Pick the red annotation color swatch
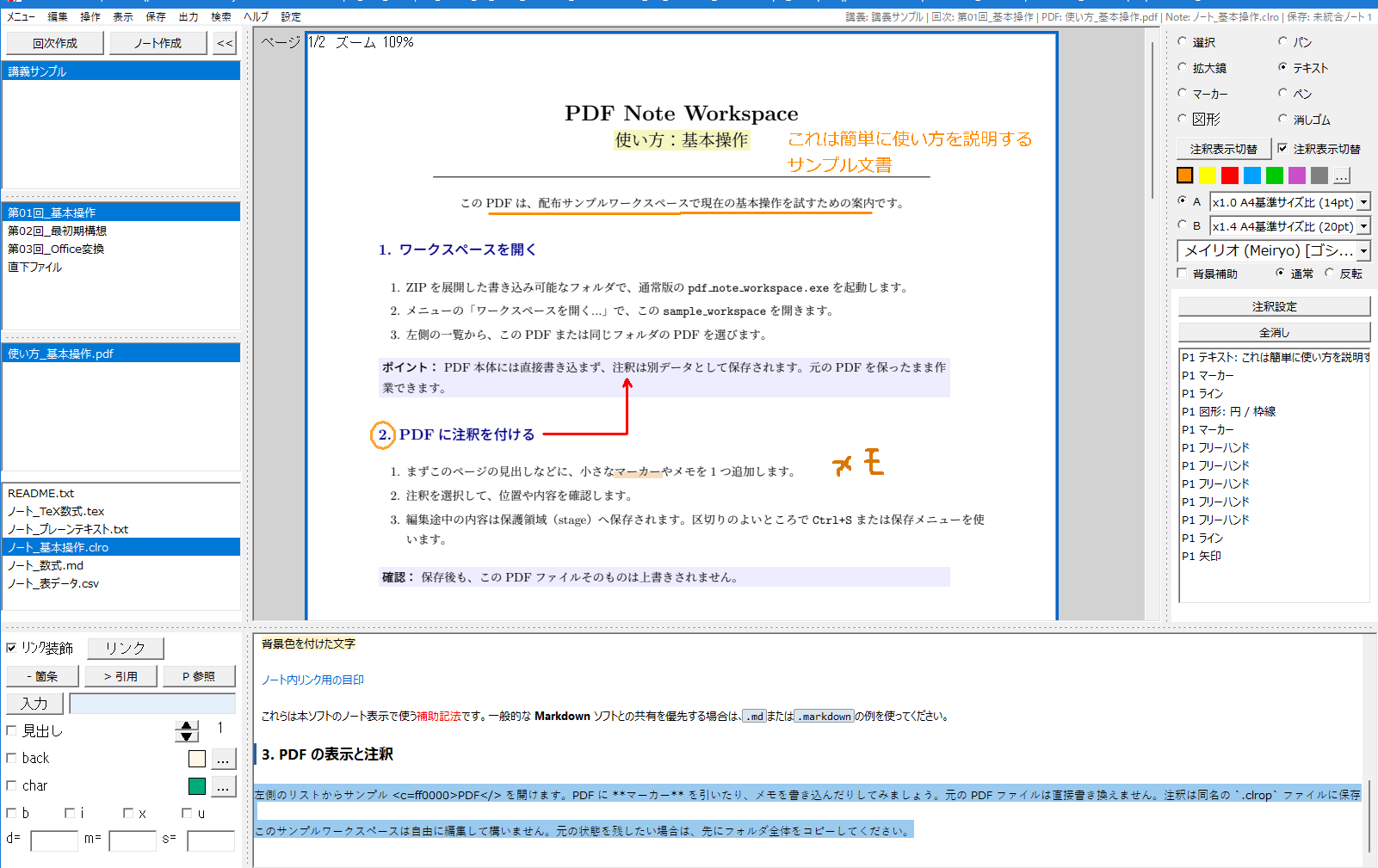The image size is (1378, 868). click(x=1230, y=175)
